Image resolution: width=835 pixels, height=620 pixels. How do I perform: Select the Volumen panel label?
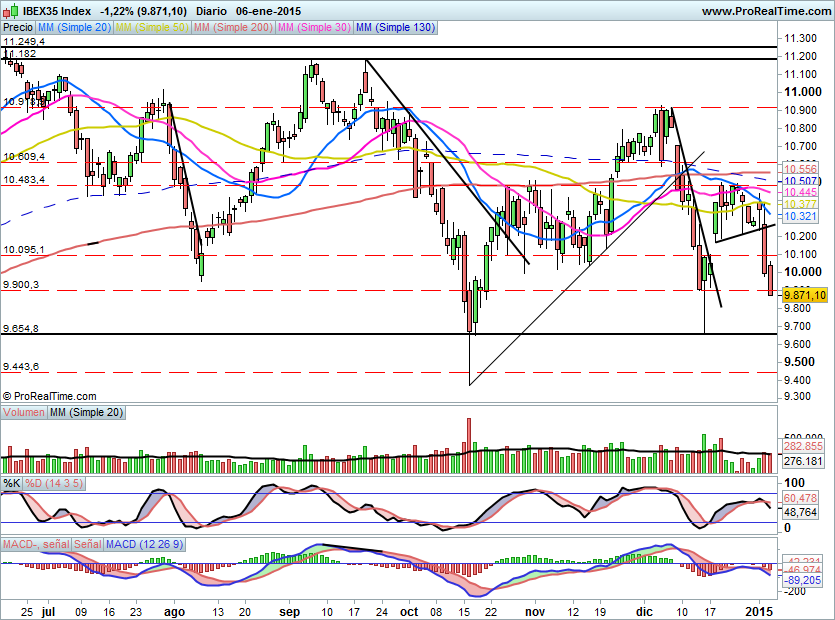[24, 412]
